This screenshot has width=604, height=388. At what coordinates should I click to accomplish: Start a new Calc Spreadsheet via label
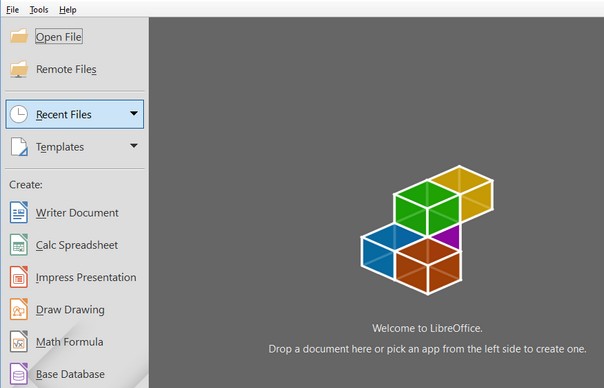coord(77,245)
